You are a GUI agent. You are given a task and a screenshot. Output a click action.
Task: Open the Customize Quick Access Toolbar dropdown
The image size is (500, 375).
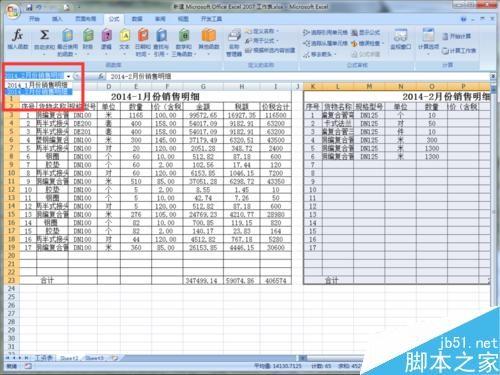coord(79,7)
